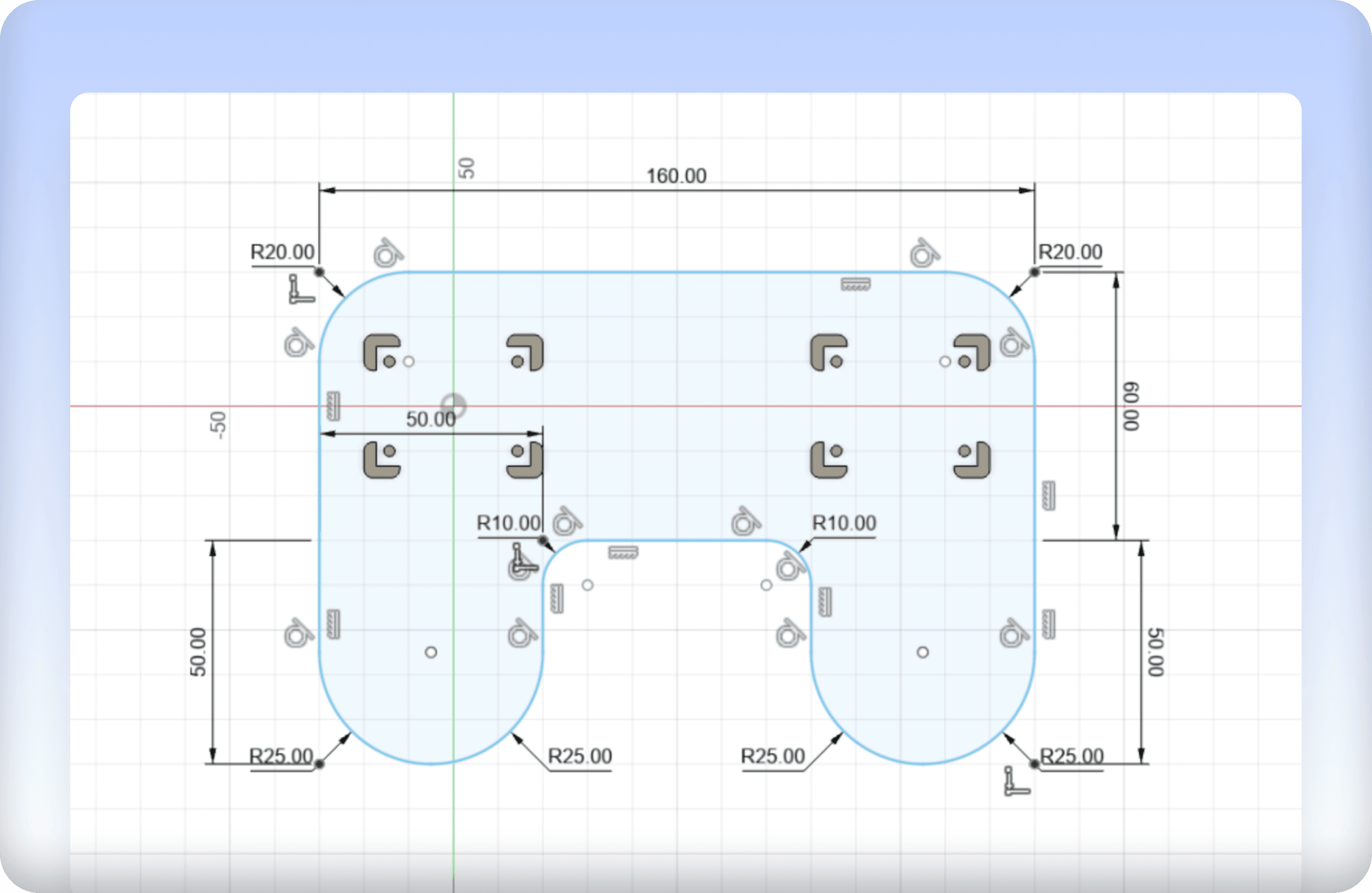The image size is (1372, 893).
Task: Click horizontal constraint icon under the notch's top edge
Action: tap(623, 553)
